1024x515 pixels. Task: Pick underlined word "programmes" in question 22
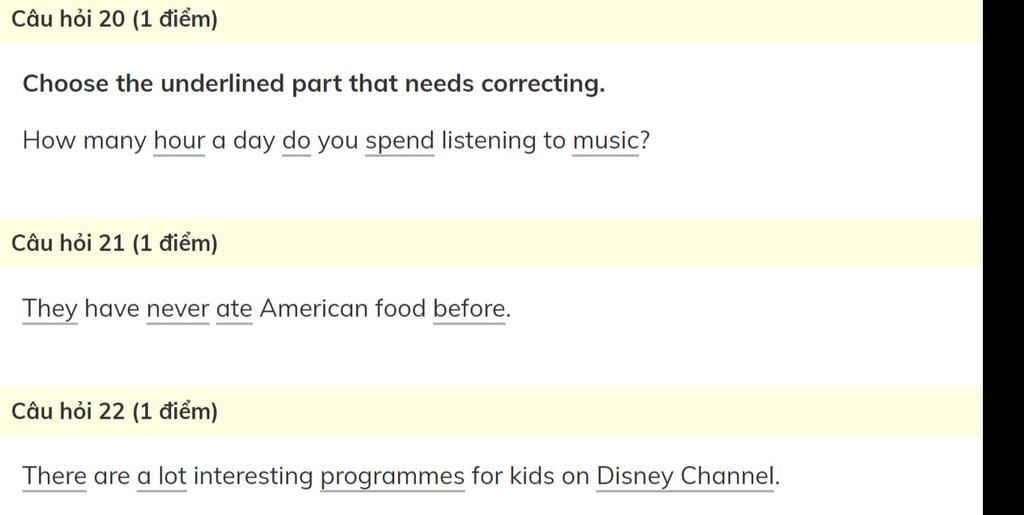pos(392,478)
